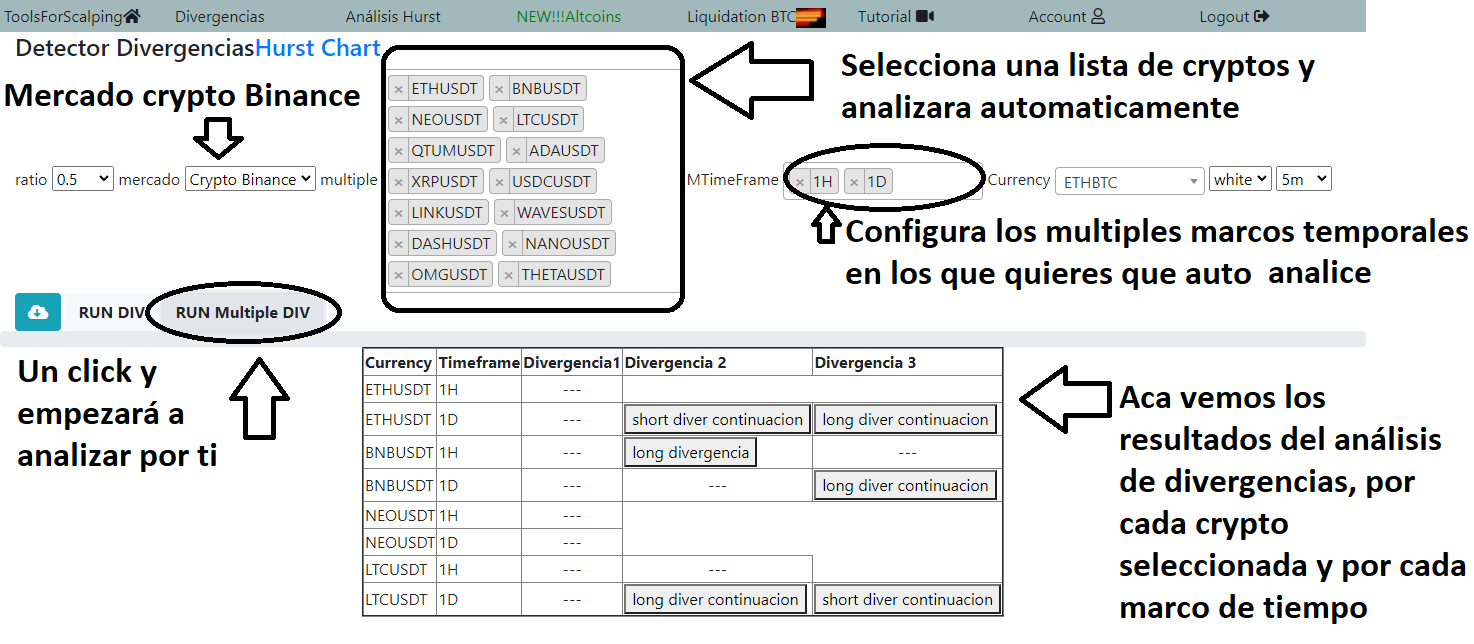This screenshot has width=1474, height=644.
Task: Remove the 1D timeframe tag
Action: click(854, 182)
